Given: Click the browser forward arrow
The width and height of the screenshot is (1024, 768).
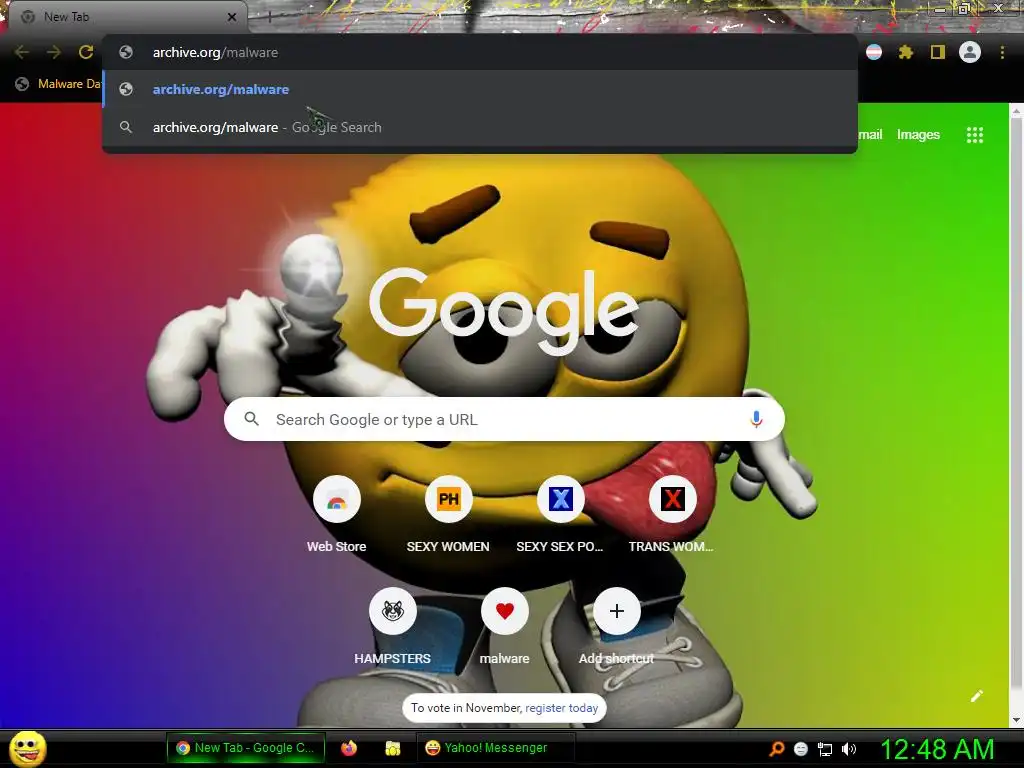Looking at the screenshot, I should pyautogui.click(x=54, y=52).
